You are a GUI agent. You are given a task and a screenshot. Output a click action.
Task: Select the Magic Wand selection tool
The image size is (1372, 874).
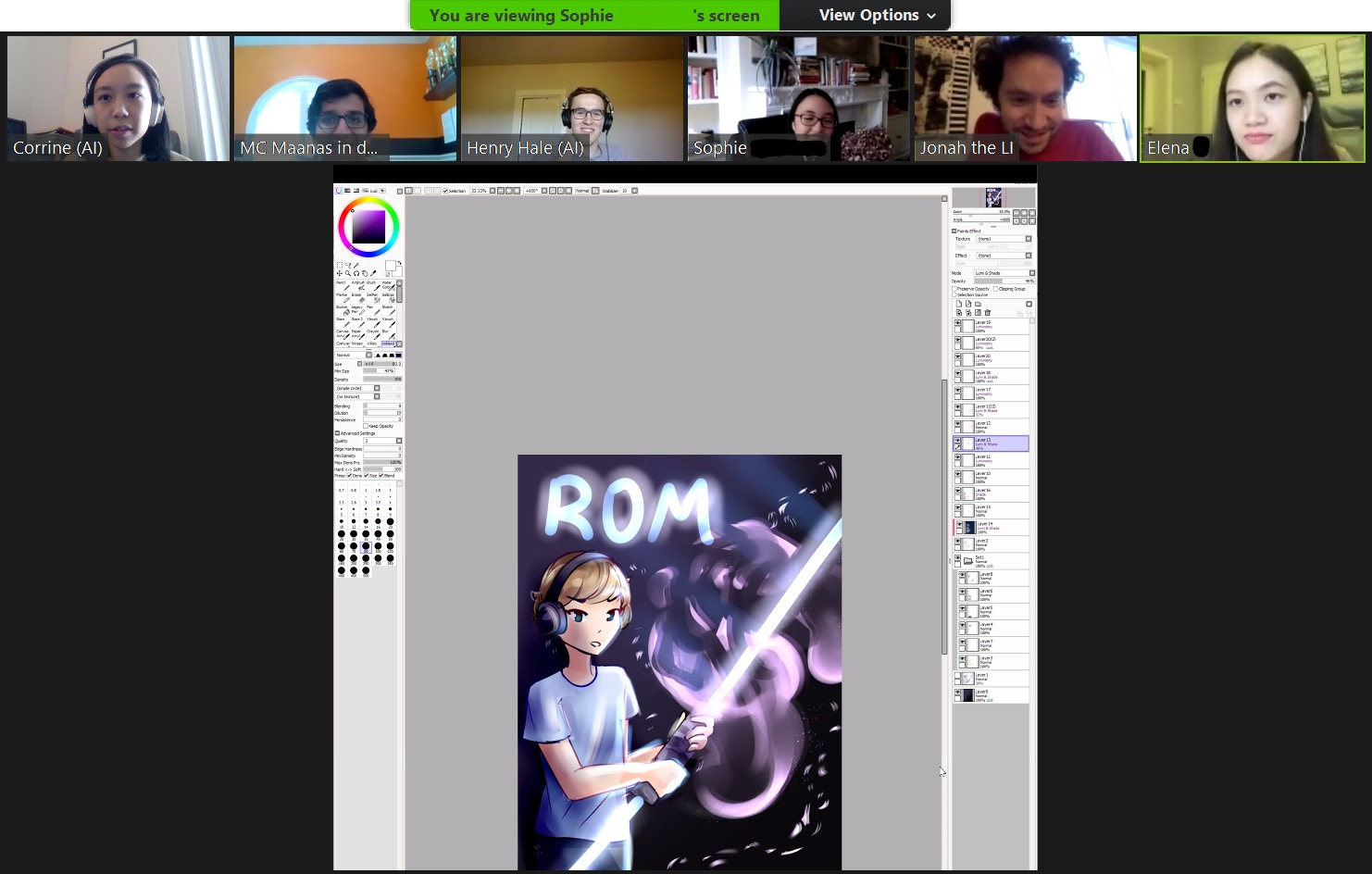click(356, 266)
